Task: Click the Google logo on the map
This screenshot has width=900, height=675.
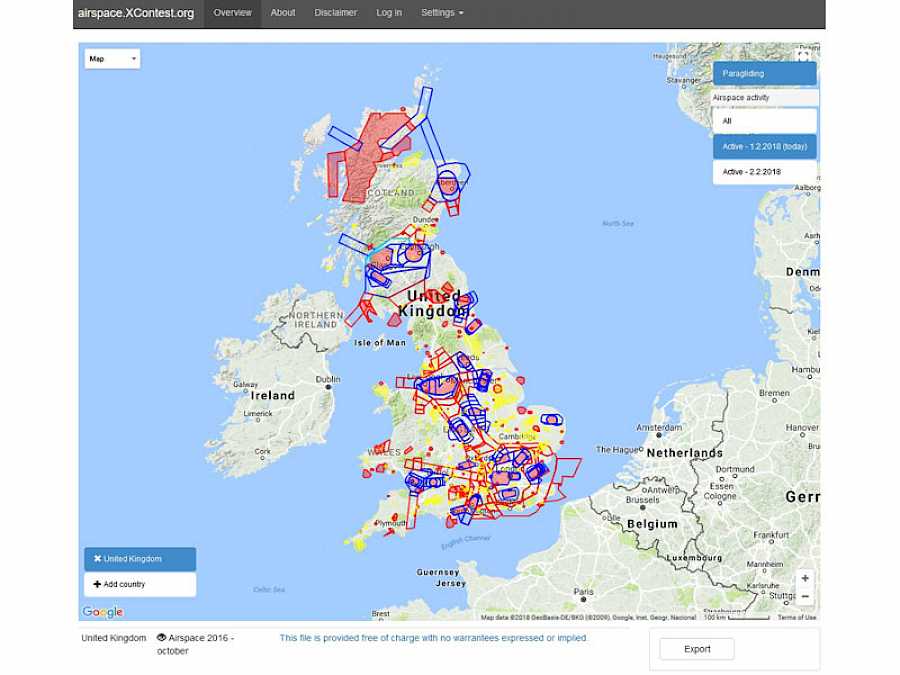Action: pos(102,612)
